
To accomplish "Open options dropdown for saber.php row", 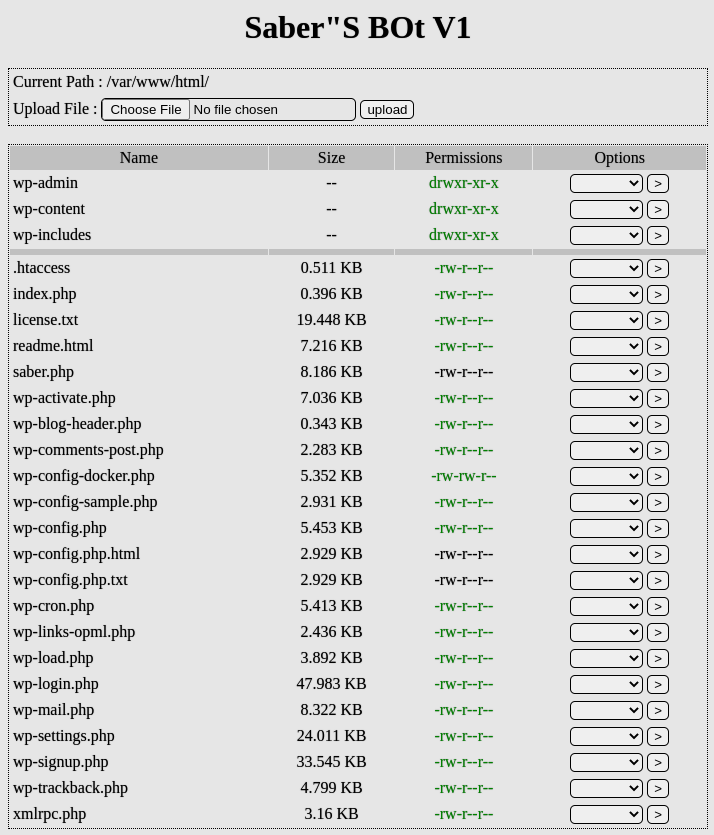I will click(606, 372).
